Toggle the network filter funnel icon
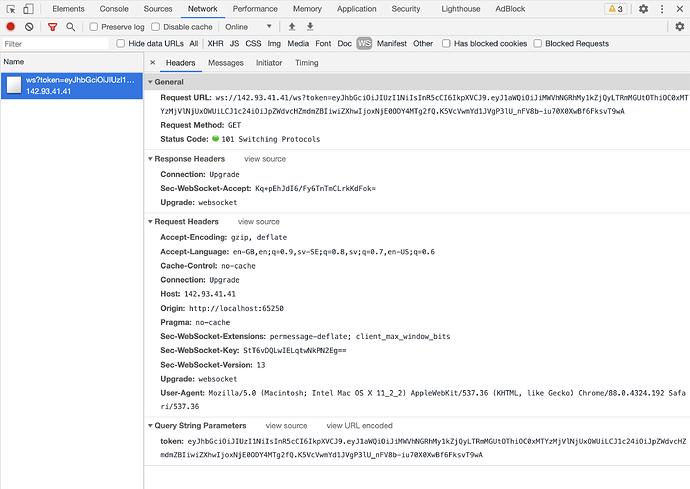This screenshot has height=489, width=690. click(x=52, y=27)
